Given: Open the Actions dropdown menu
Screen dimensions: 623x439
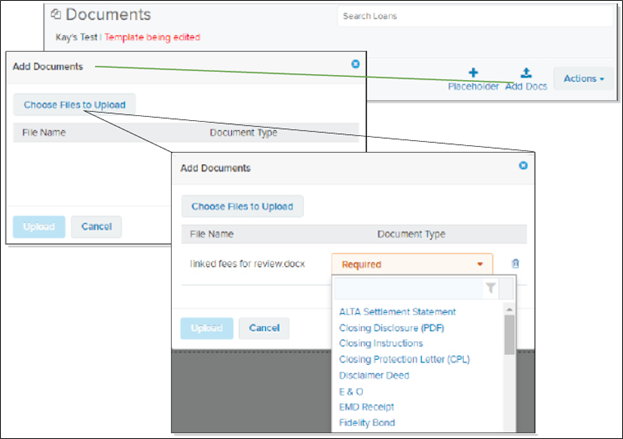Looking at the screenshot, I should (584, 79).
